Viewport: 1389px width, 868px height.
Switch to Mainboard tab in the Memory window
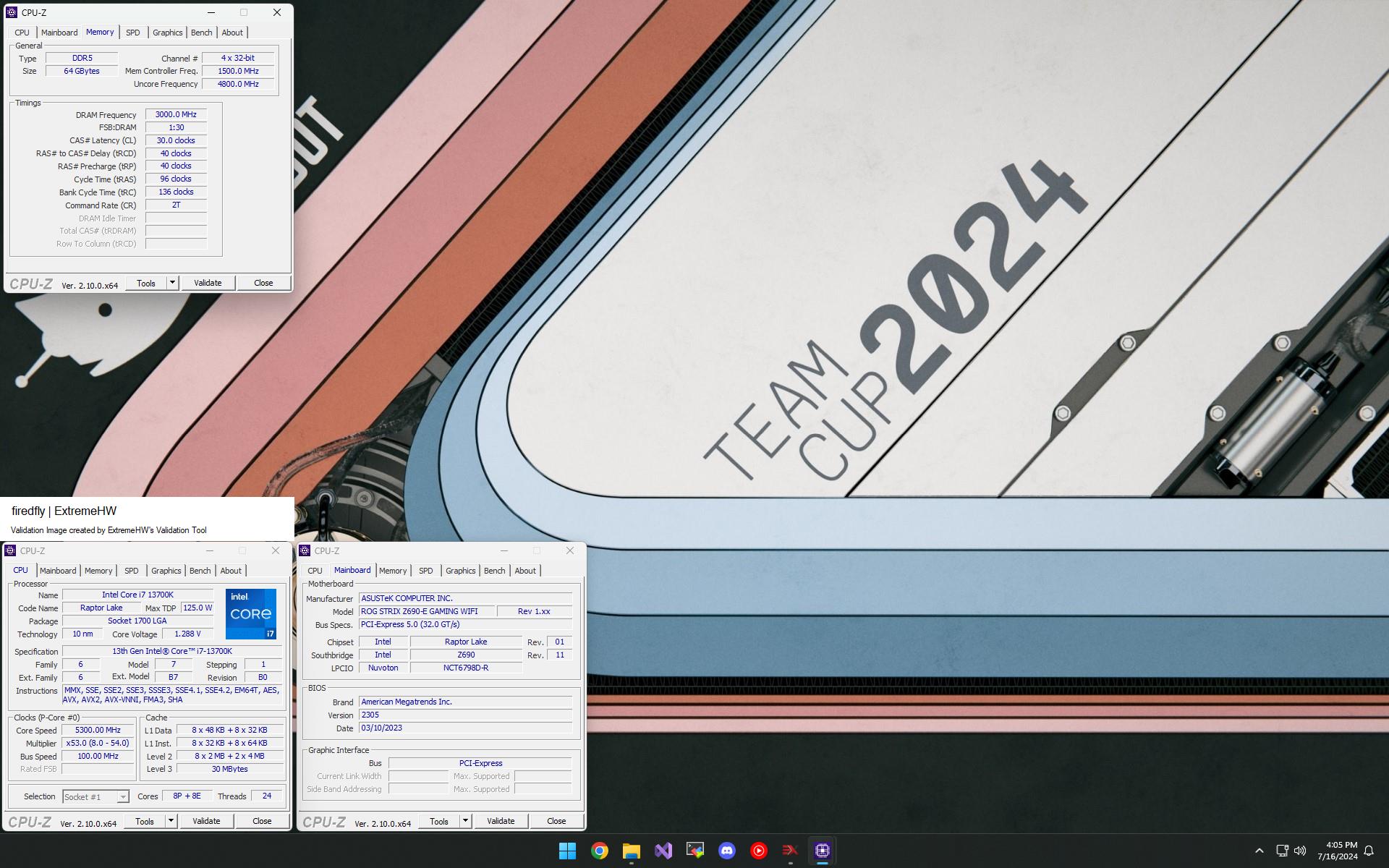pyautogui.click(x=59, y=33)
